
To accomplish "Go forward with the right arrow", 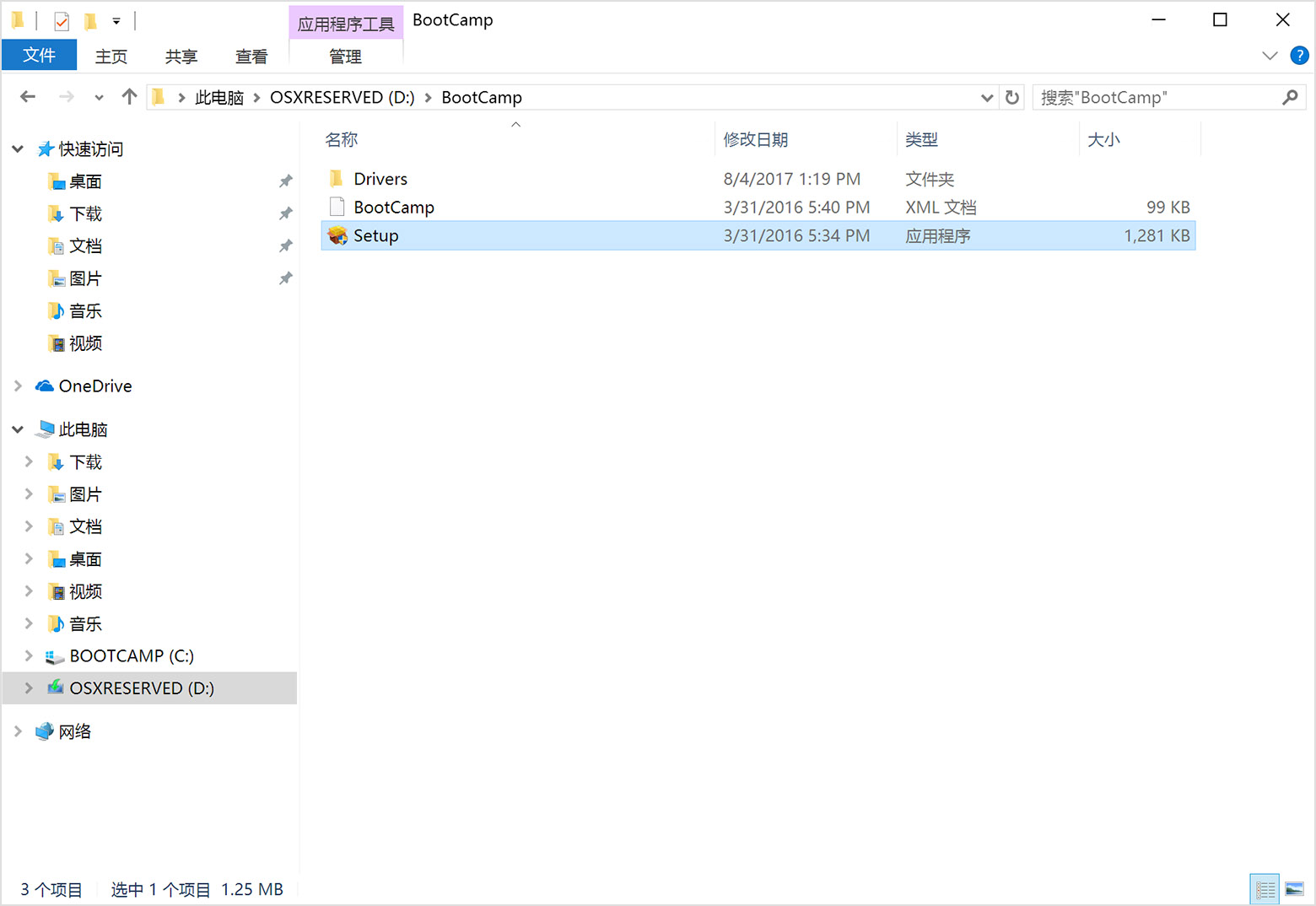I will pyautogui.click(x=66, y=97).
